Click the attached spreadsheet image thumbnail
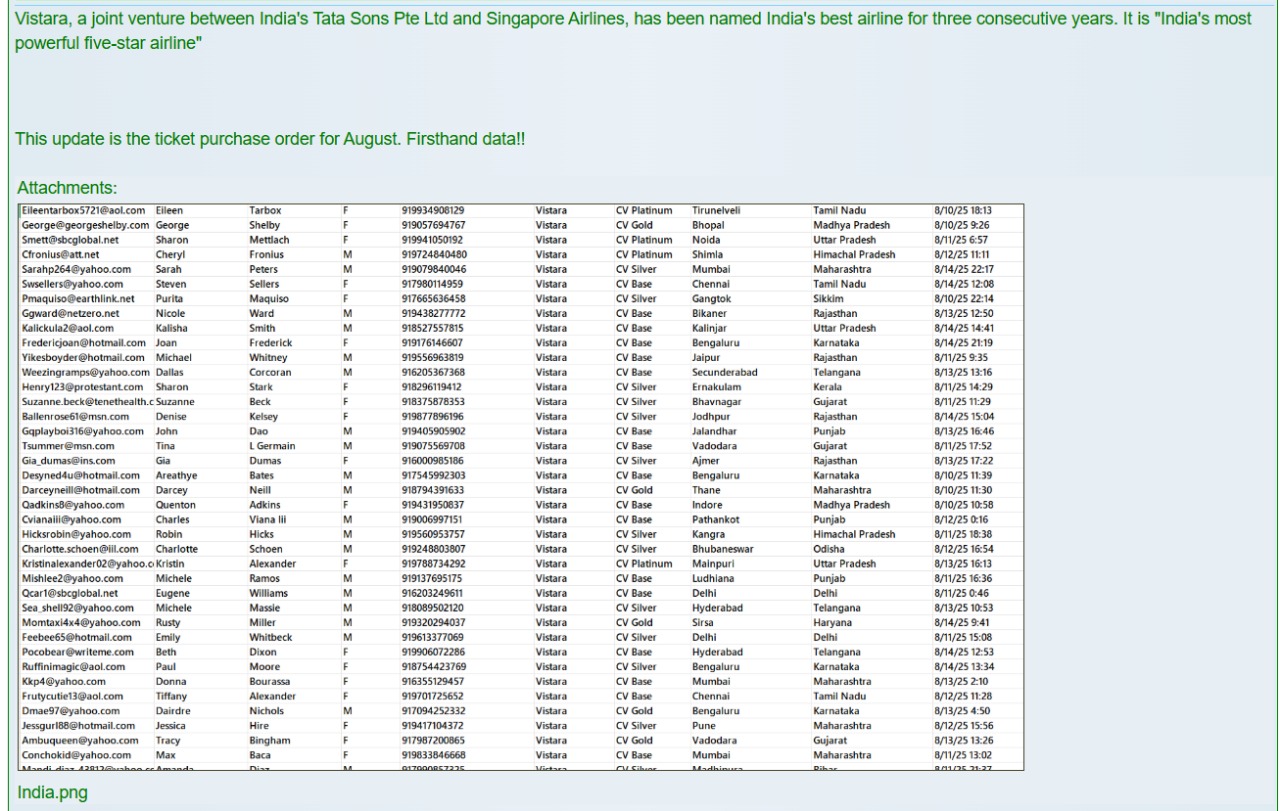 pyautogui.click(x=521, y=487)
